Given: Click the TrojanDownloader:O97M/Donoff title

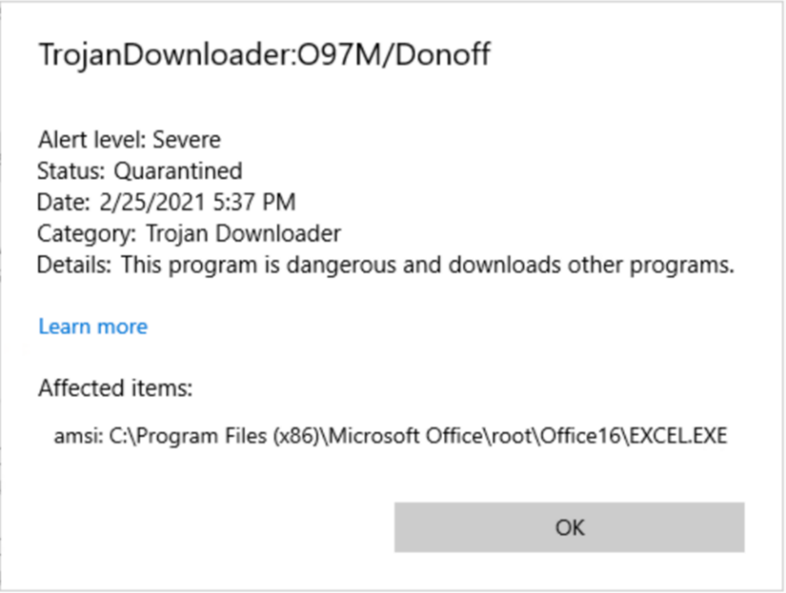Looking at the screenshot, I should (264, 54).
